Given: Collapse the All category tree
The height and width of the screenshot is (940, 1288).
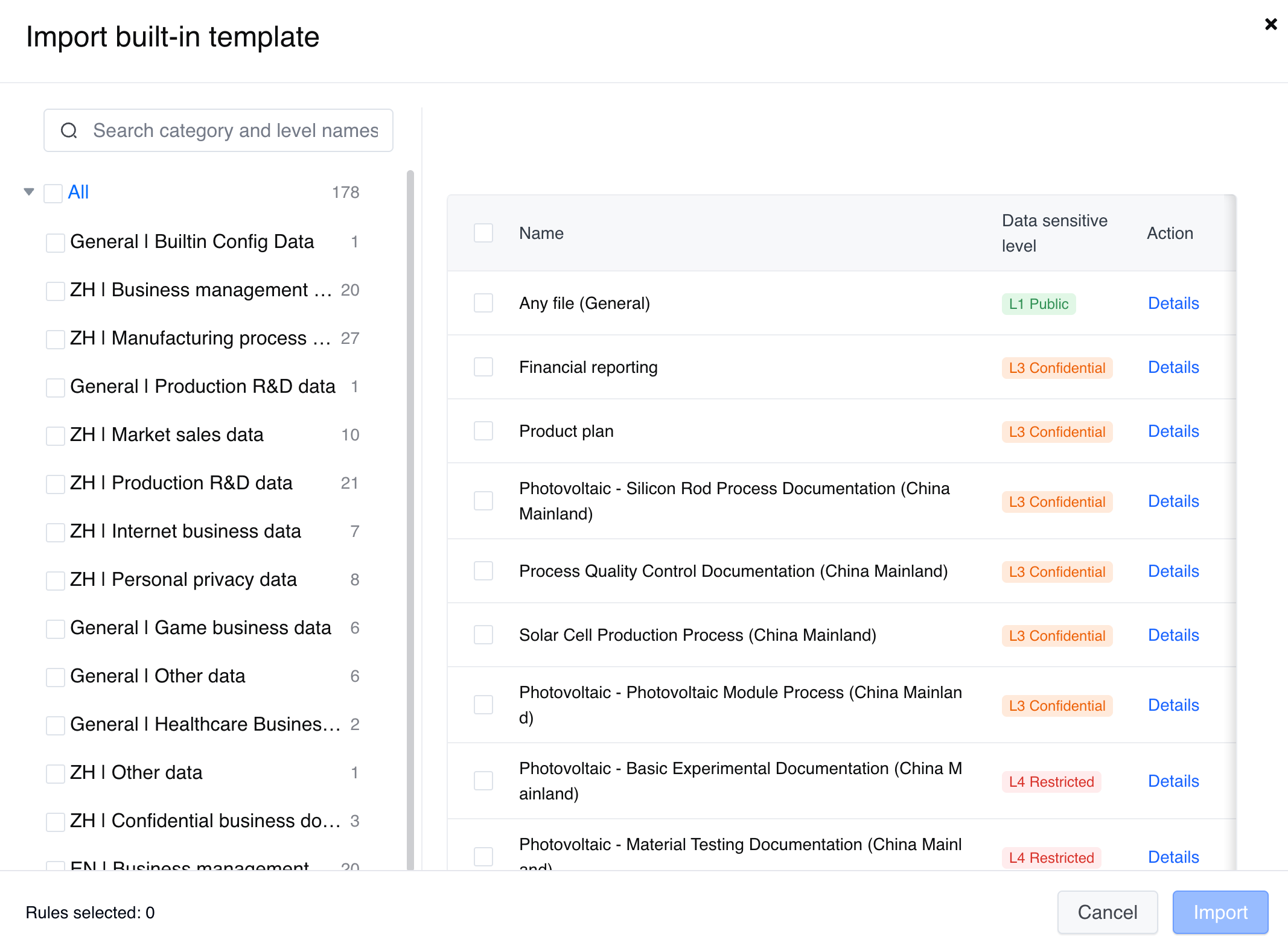Looking at the screenshot, I should (x=29, y=192).
